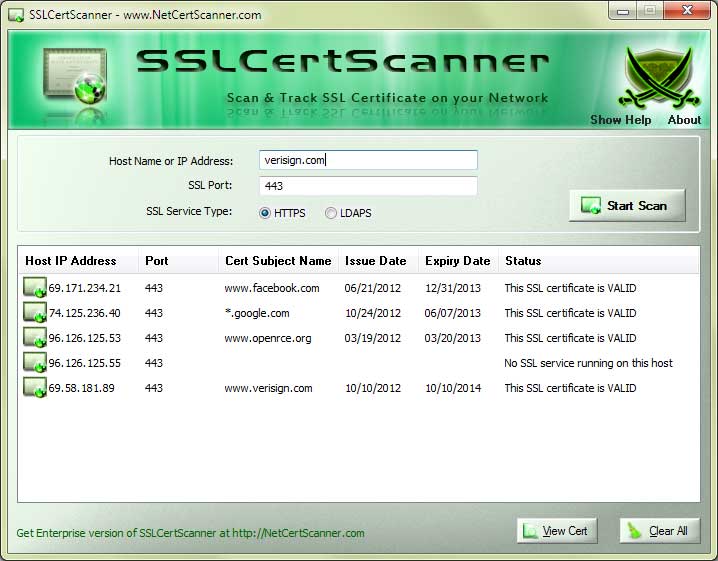Open the About dialog
718x561 pixels.
(684, 120)
